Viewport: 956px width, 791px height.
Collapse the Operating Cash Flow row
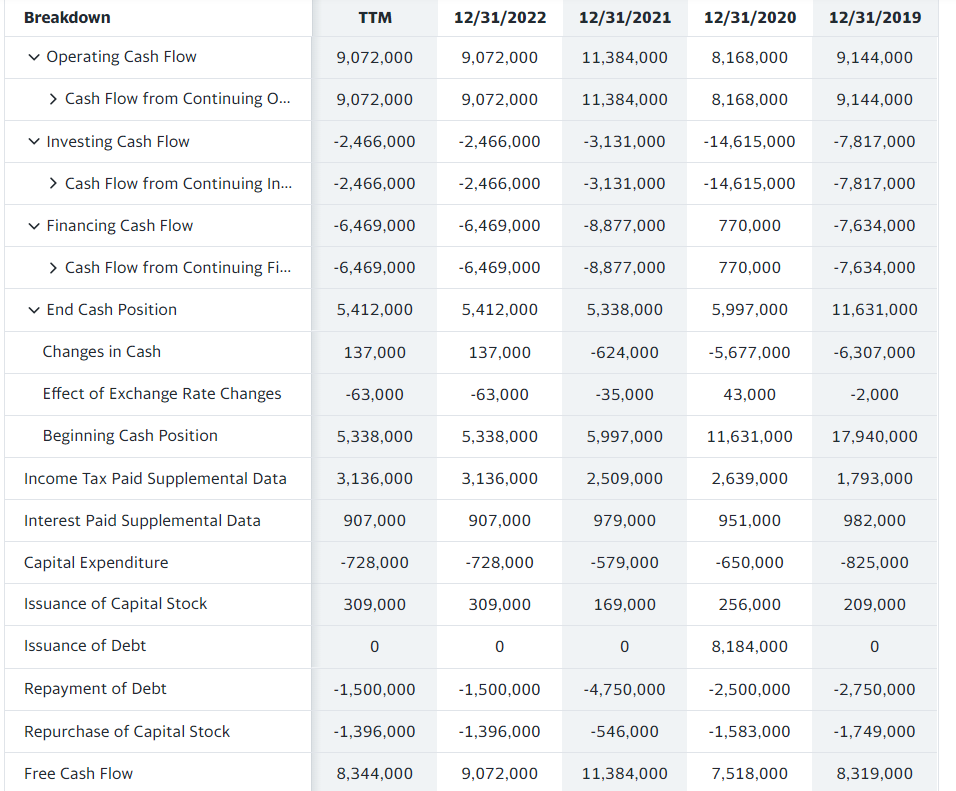coord(34,57)
